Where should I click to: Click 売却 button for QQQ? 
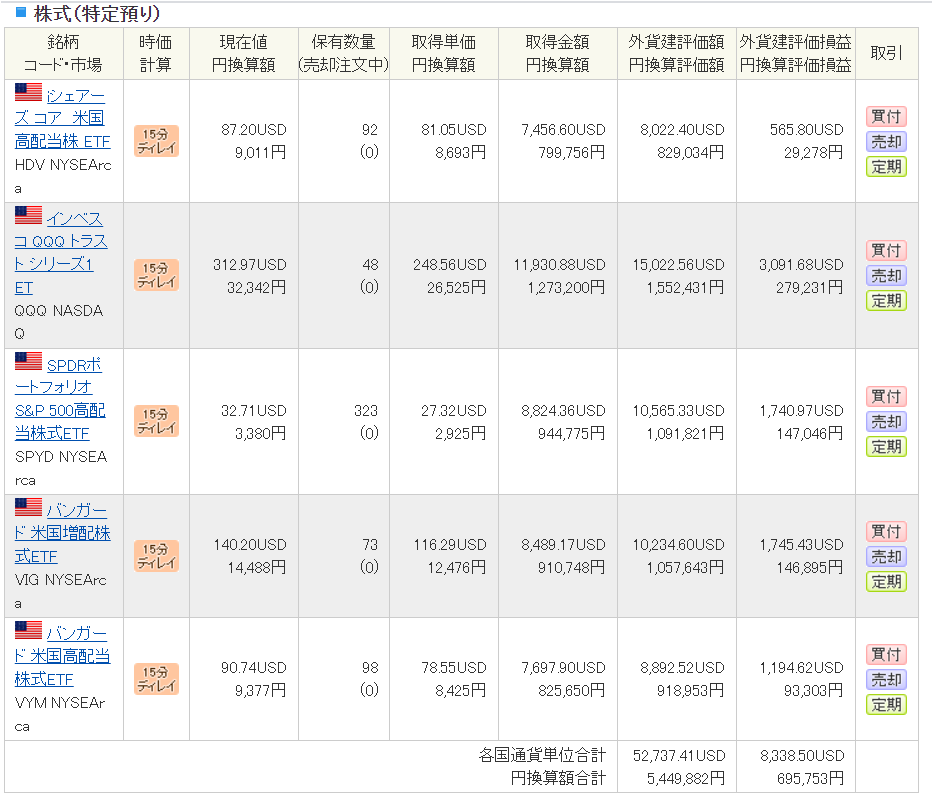click(x=886, y=275)
